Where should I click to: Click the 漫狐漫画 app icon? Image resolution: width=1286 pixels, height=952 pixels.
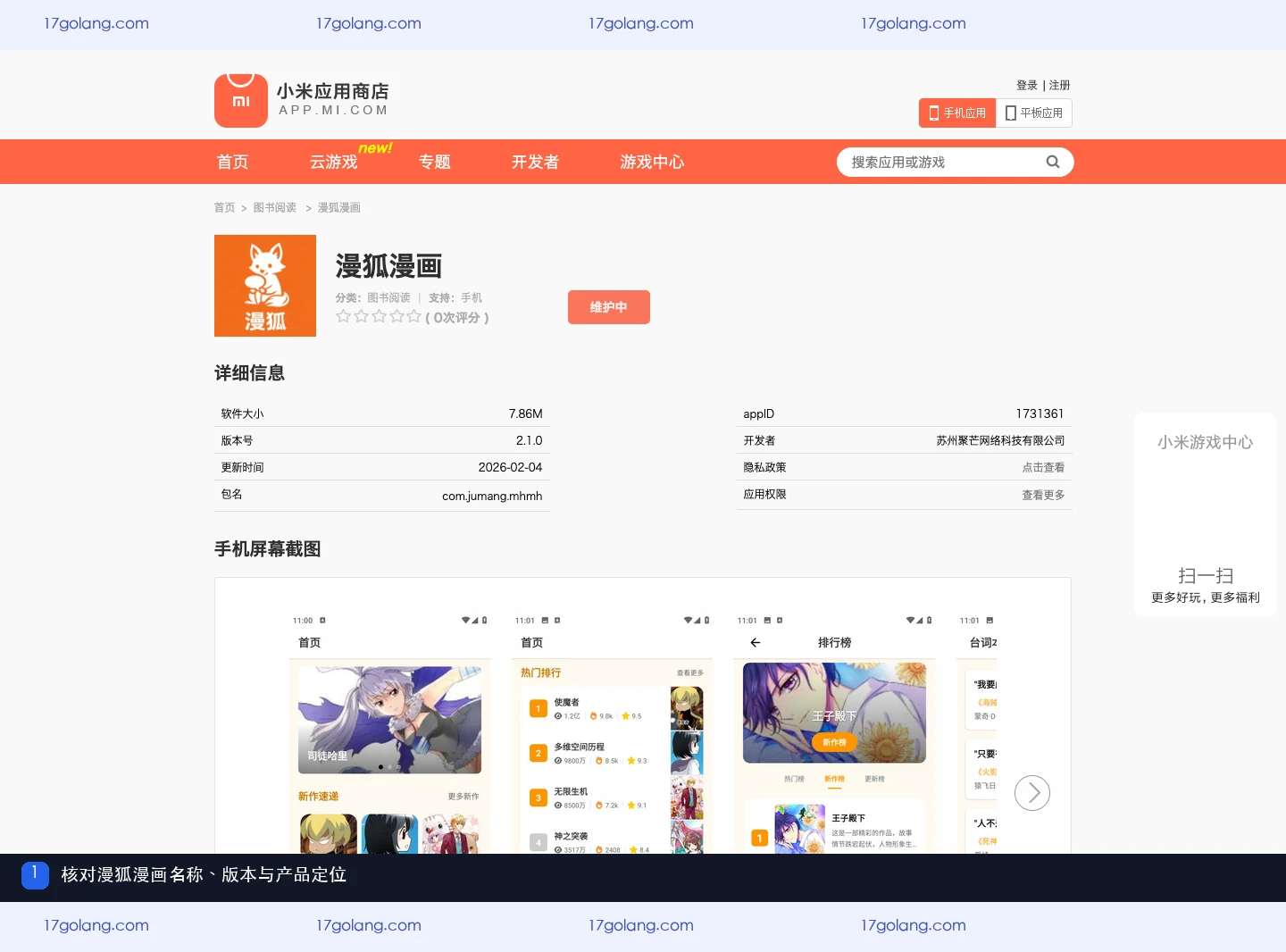tap(265, 286)
